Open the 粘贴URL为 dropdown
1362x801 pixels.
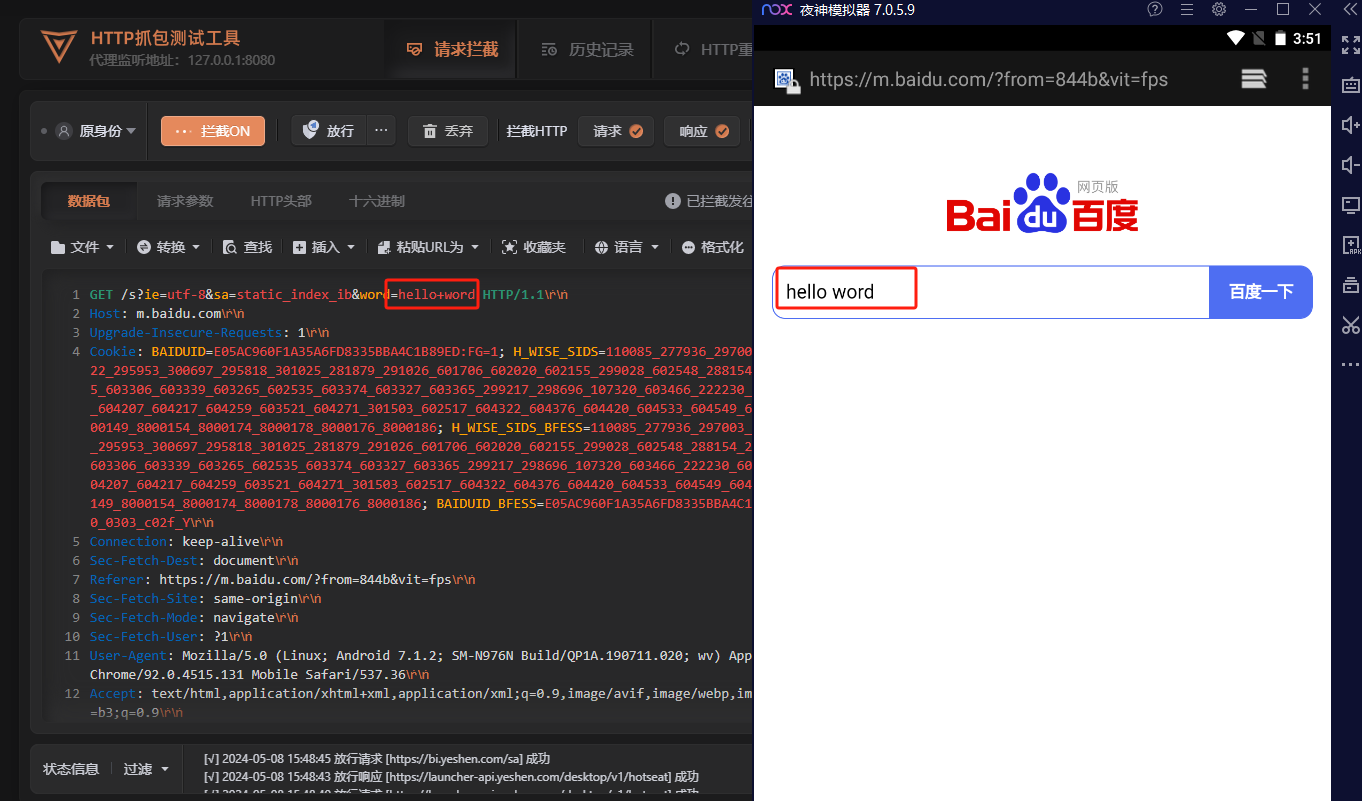(428, 247)
